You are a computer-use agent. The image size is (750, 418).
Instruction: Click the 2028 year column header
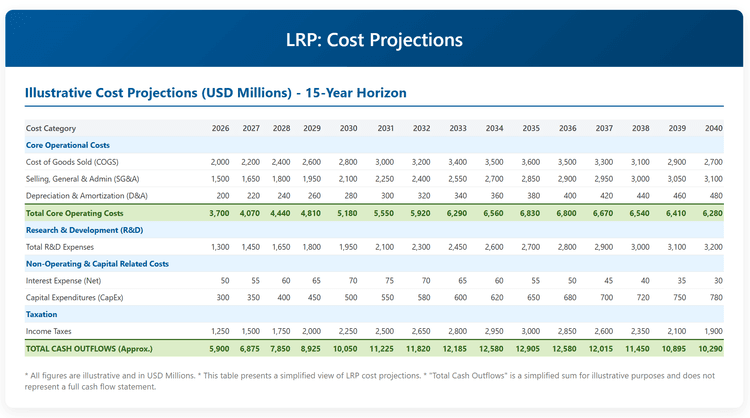281,128
